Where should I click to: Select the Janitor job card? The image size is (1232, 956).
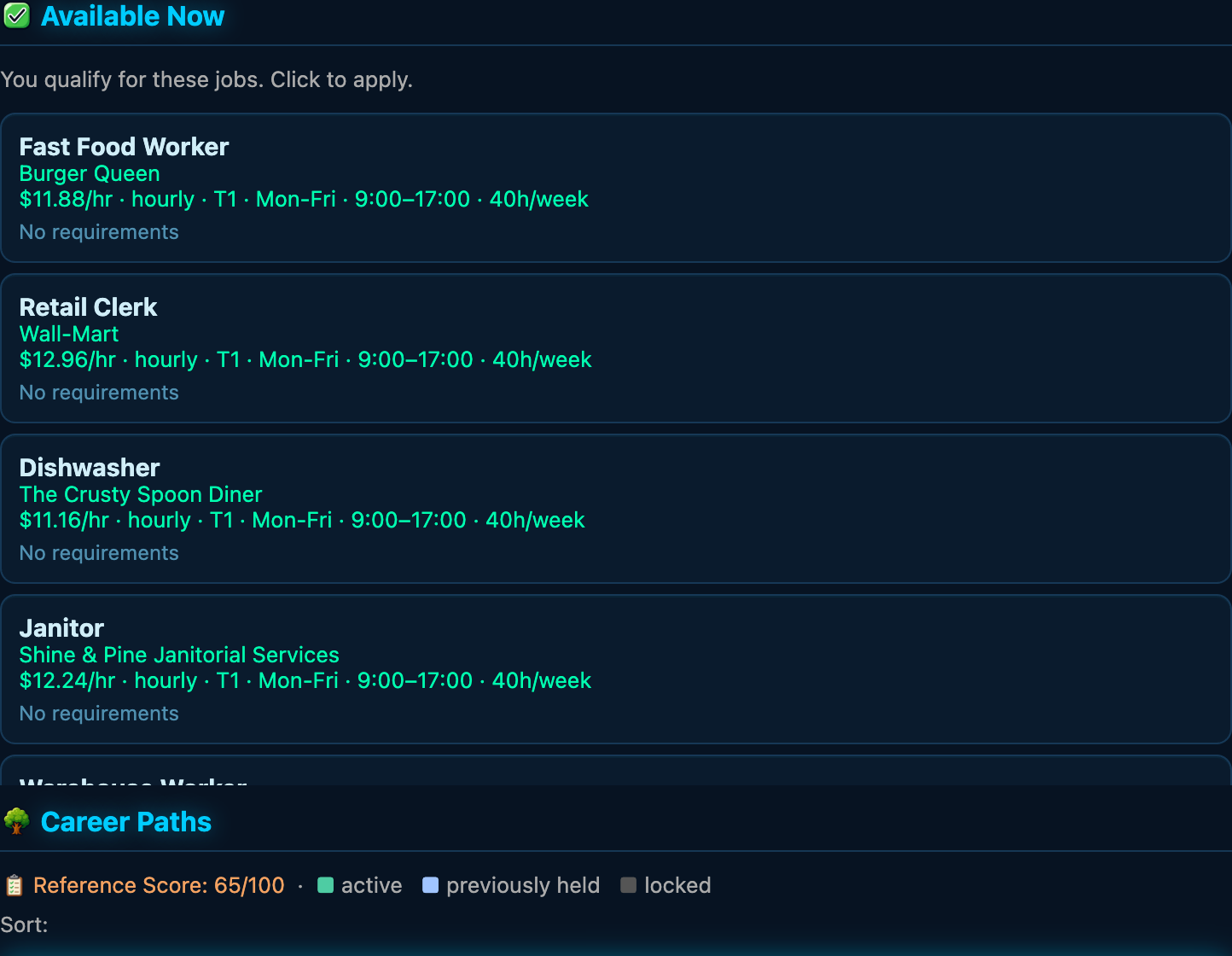pos(616,669)
